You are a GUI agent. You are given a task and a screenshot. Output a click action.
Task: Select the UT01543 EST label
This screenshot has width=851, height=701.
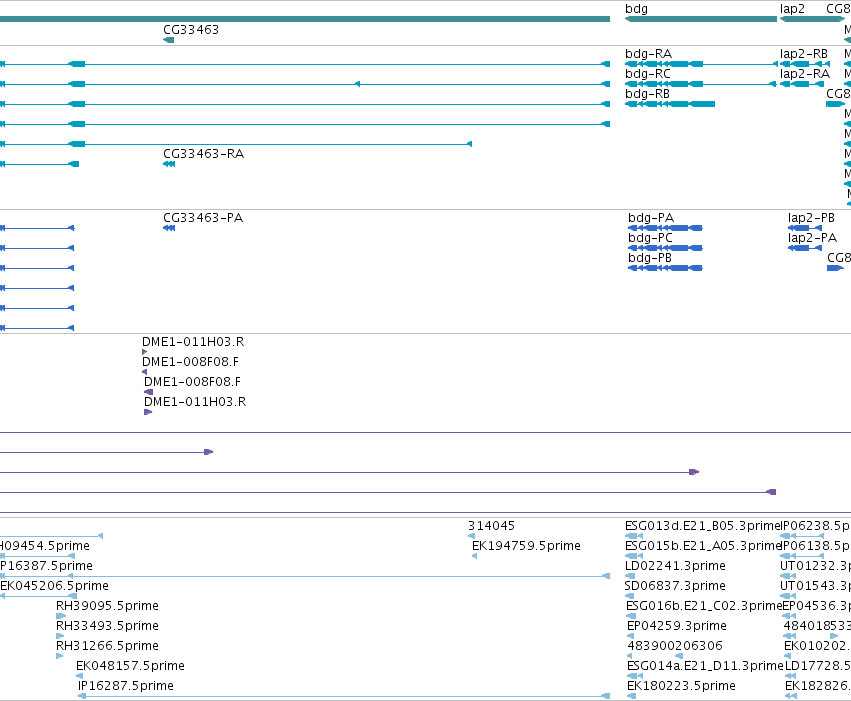(815, 586)
